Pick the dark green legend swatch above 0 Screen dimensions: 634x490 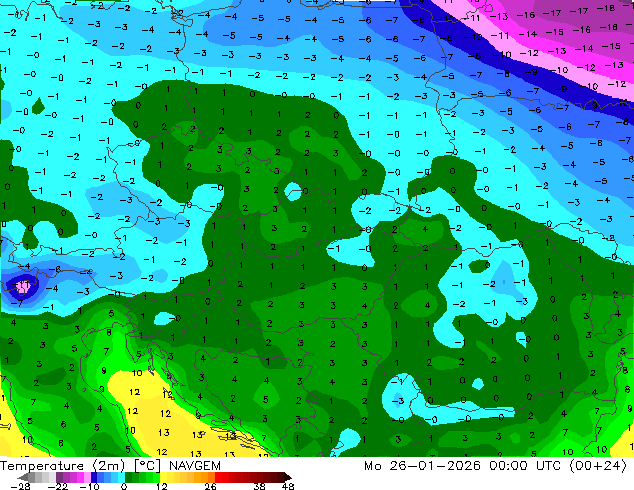[129, 477]
